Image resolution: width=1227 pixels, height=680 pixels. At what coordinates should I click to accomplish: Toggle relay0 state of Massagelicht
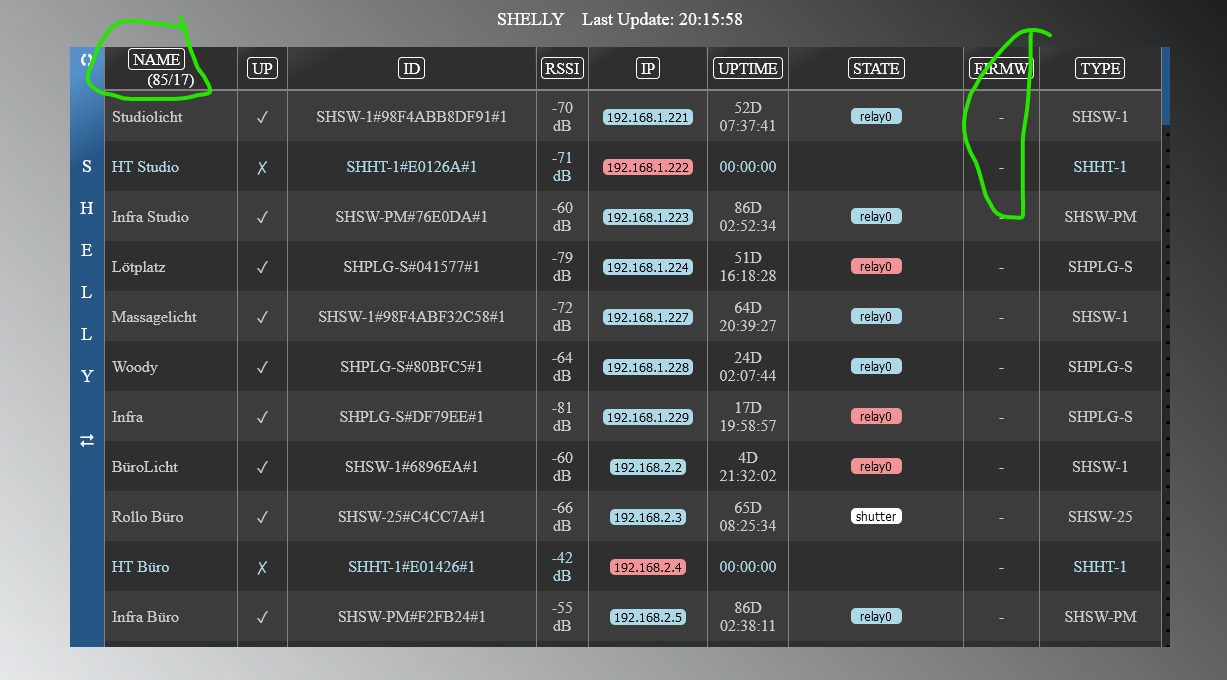[x=876, y=317]
